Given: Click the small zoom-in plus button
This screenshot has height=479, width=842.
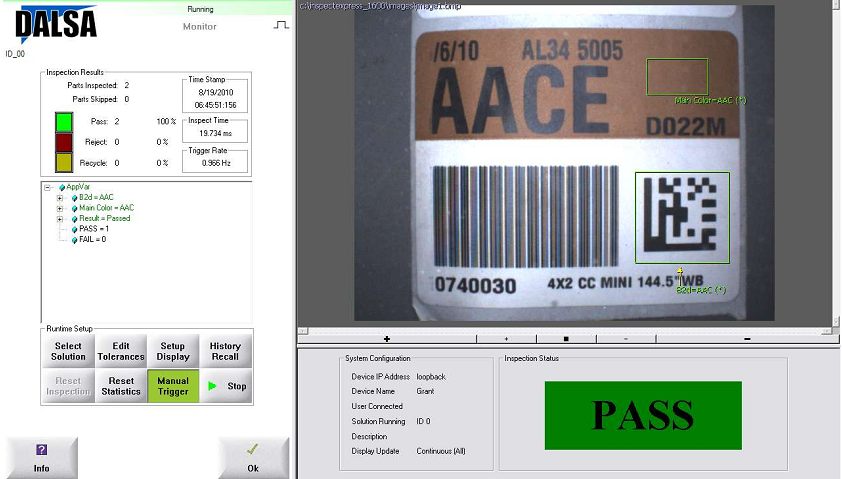Looking at the screenshot, I should click(506, 339).
